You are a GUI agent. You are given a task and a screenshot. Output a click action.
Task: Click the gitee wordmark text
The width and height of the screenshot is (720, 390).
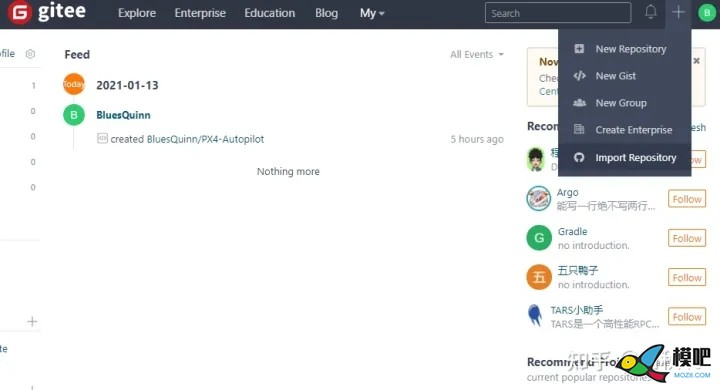tap(62, 11)
